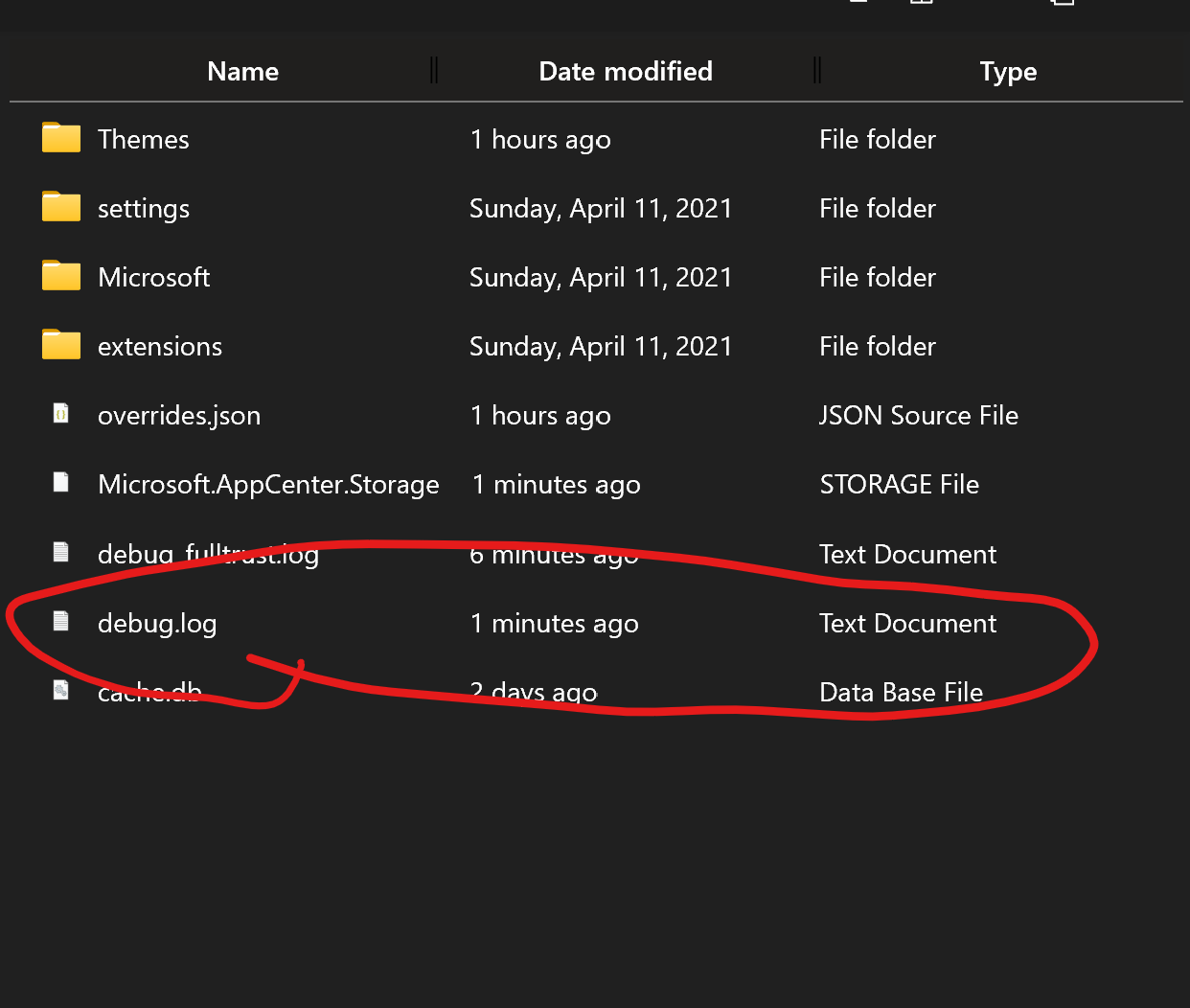The height and width of the screenshot is (1008, 1190).
Task: Click the Microsoft.AppCenter.Storage row's '1 minutes ago' date
Action: pyautogui.click(x=556, y=485)
